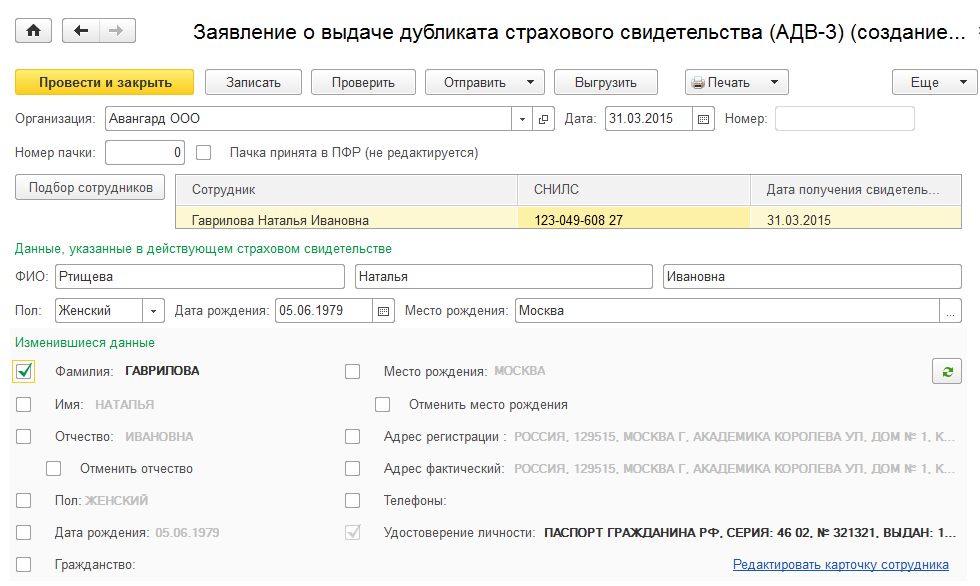Click the home icon button

click(35, 31)
